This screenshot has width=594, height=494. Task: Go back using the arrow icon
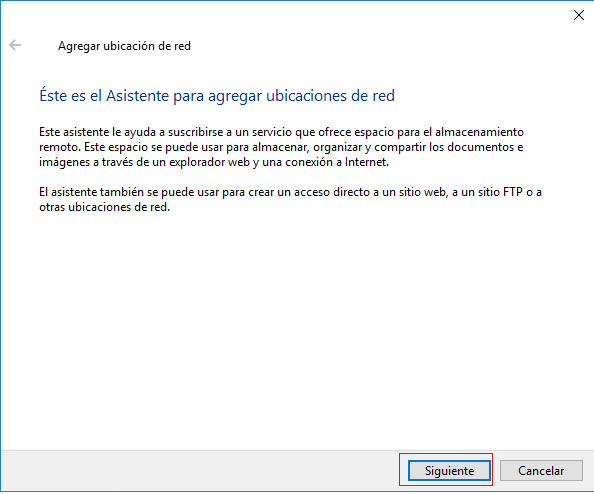[x=15, y=45]
